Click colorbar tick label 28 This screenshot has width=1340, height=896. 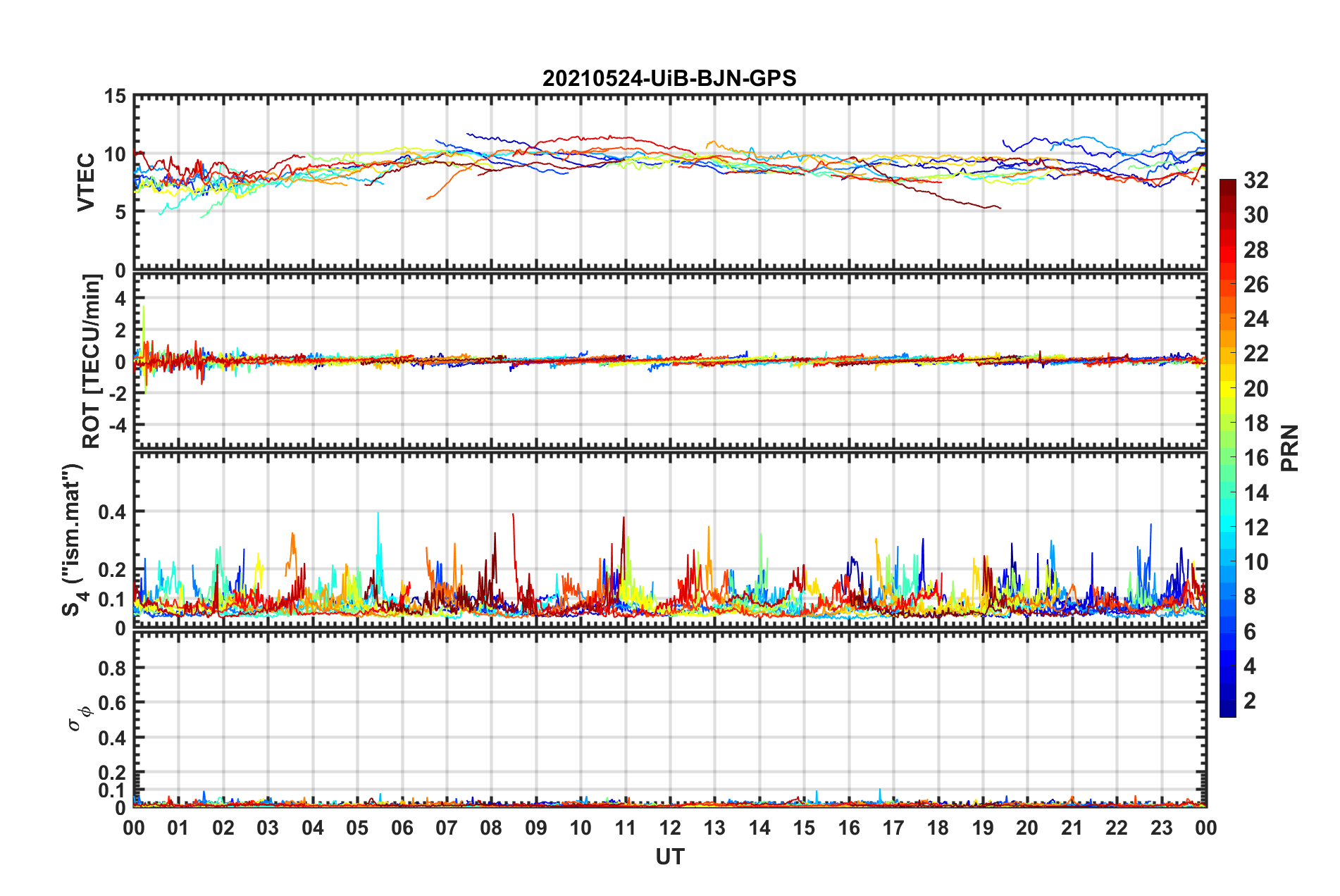click(1256, 250)
